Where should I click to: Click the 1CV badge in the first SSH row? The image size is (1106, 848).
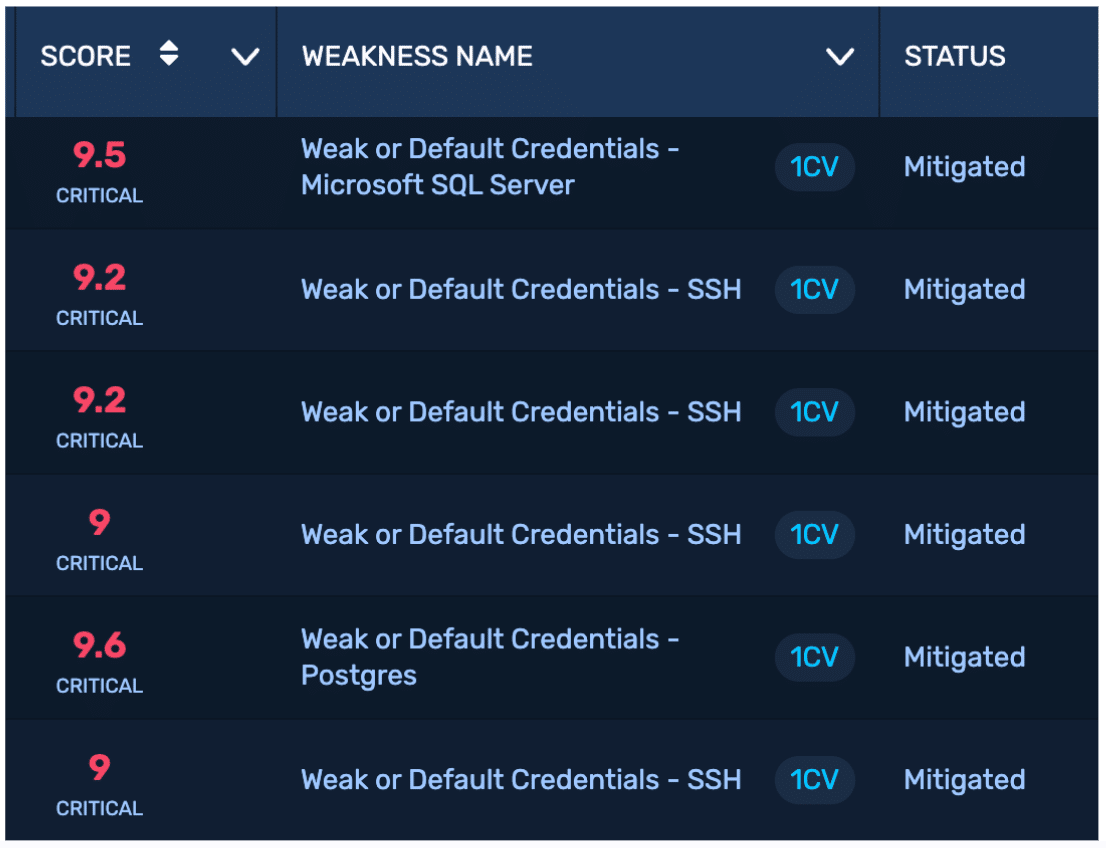point(814,290)
